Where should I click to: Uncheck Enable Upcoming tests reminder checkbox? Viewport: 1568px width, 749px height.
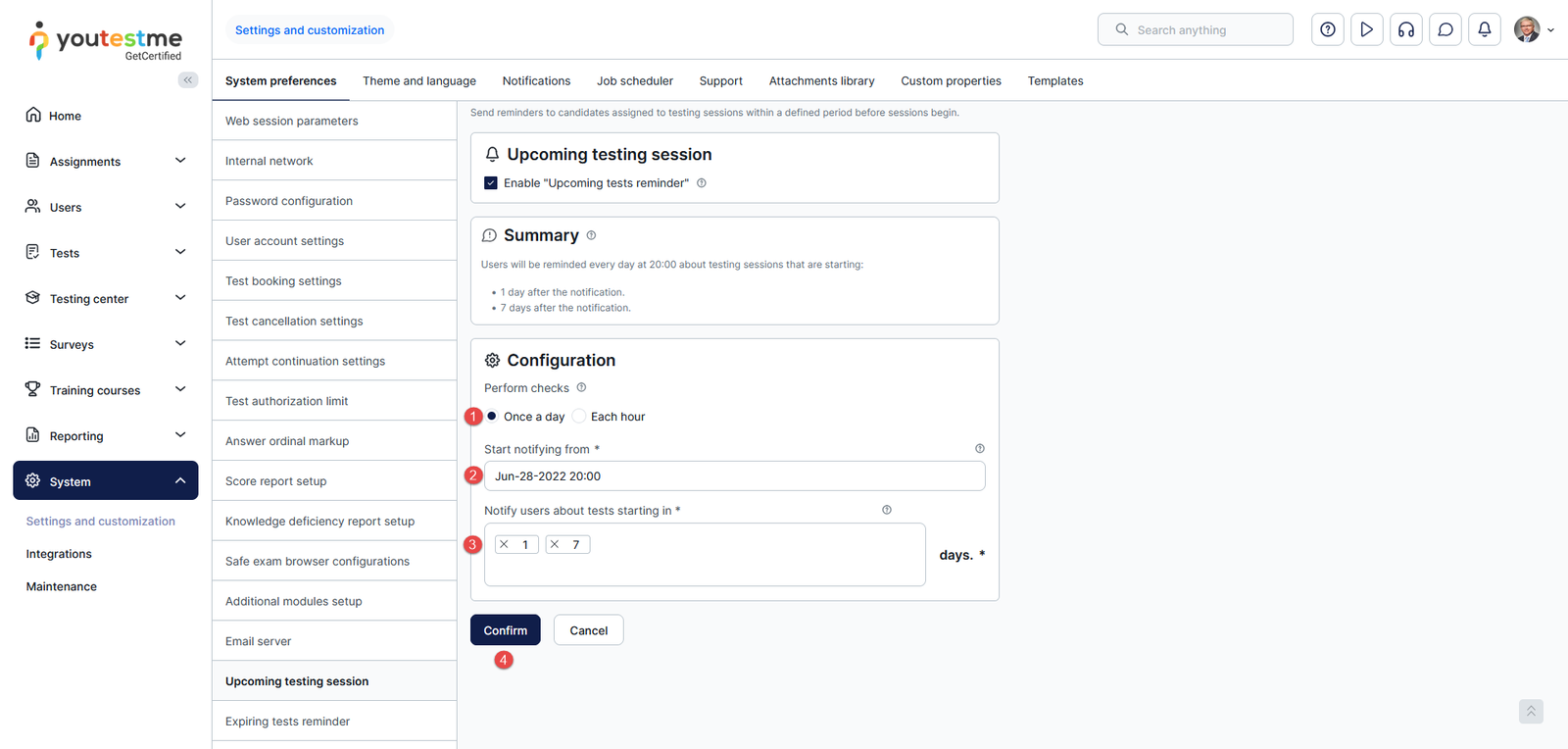tap(491, 183)
